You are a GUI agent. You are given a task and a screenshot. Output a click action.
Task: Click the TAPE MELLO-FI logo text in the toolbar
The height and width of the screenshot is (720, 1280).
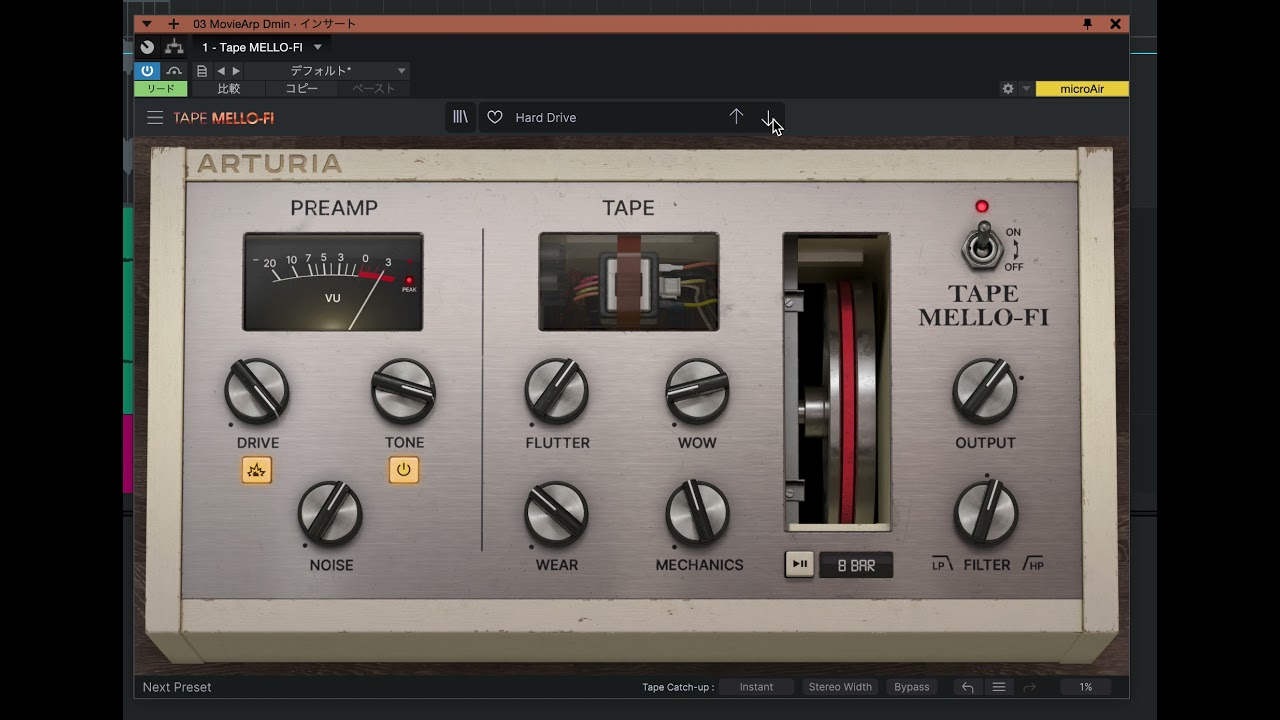(224, 117)
